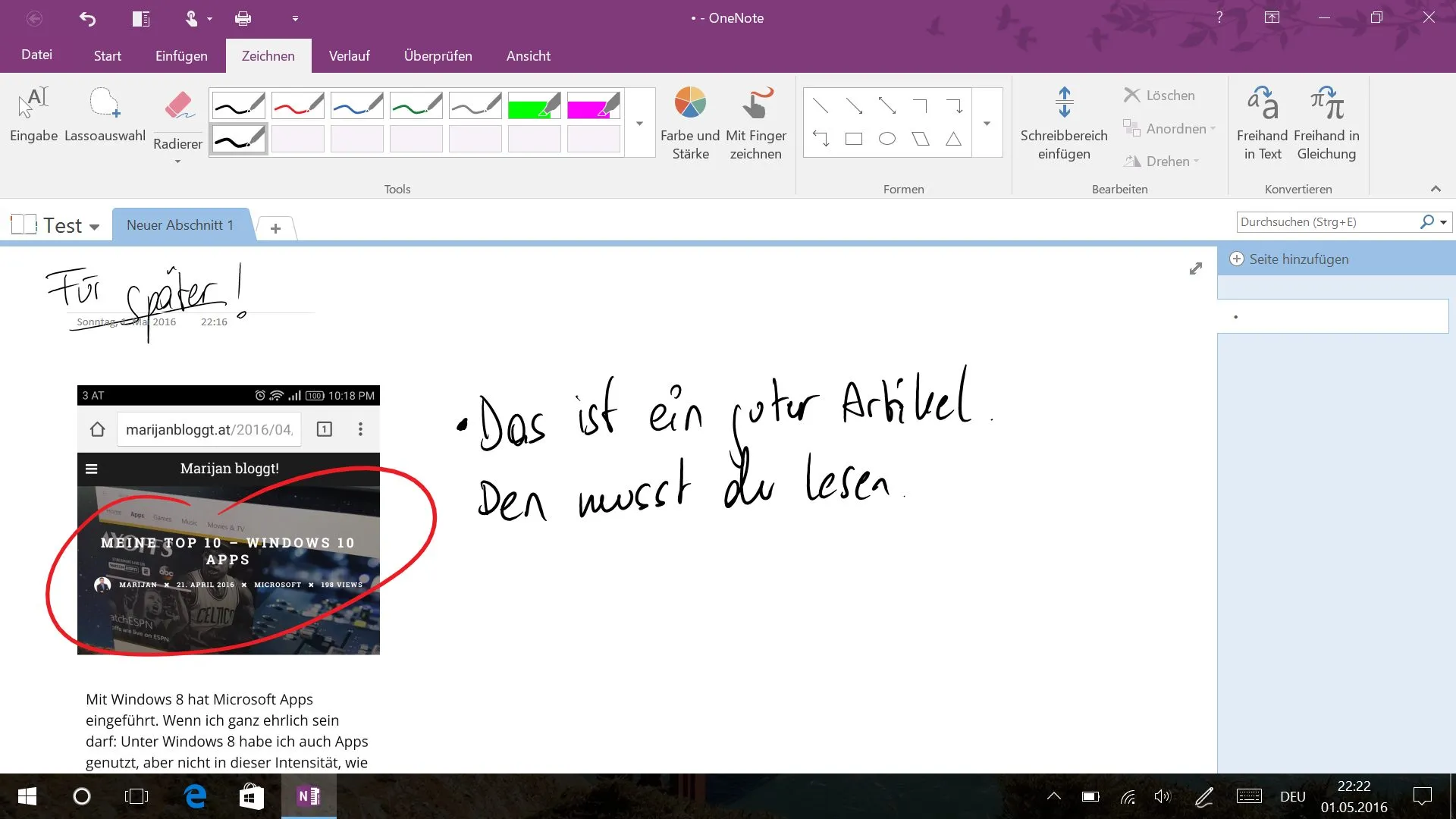
Task: Switch to the Überprüfen tab
Action: click(438, 56)
